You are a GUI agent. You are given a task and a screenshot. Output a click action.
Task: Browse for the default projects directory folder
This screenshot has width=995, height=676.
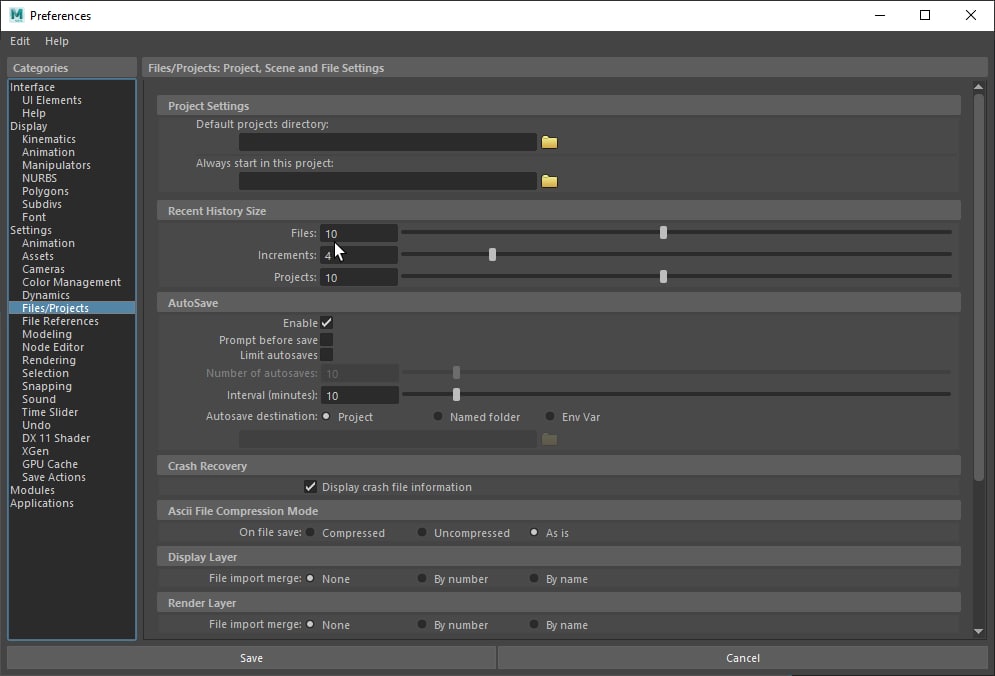pyautogui.click(x=549, y=142)
